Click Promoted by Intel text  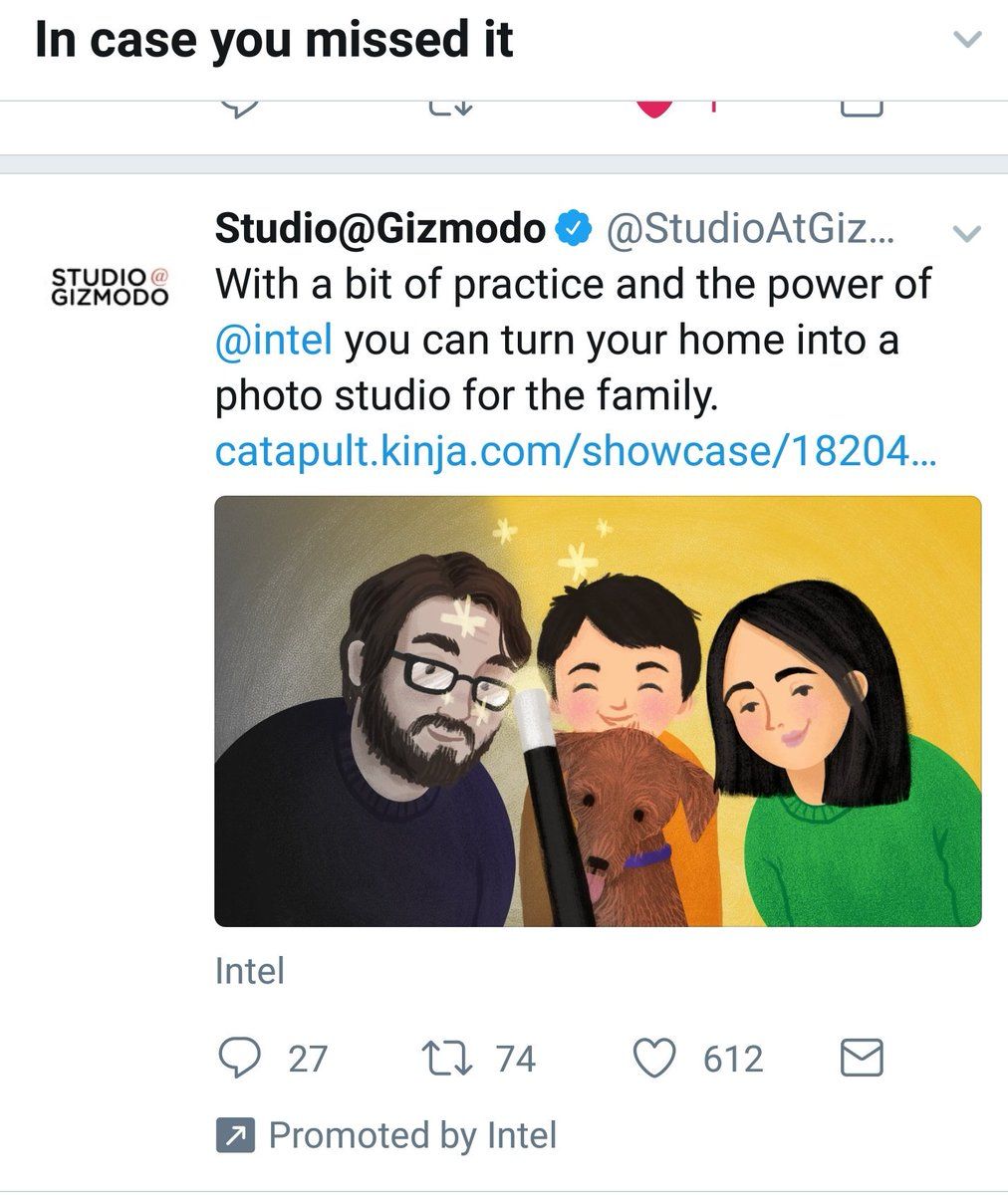[412, 1135]
